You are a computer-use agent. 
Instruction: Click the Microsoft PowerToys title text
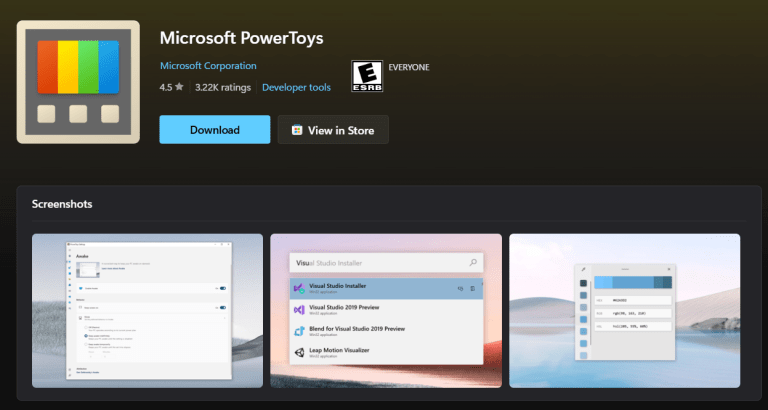pos(241,38)
